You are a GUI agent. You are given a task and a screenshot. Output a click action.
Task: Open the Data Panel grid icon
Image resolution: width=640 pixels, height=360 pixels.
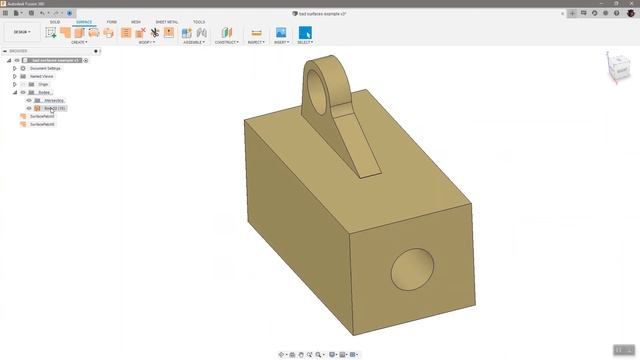click(5, 13)
